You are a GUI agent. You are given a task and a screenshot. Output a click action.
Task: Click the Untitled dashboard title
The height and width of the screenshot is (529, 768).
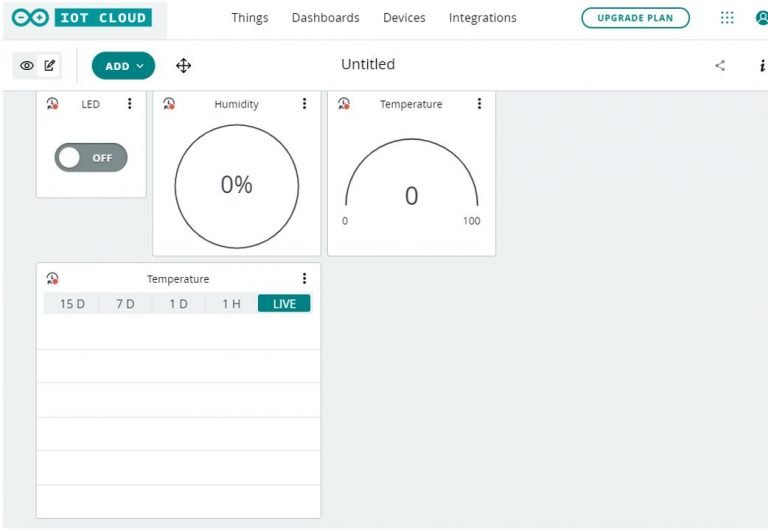[x=368, y=64]
